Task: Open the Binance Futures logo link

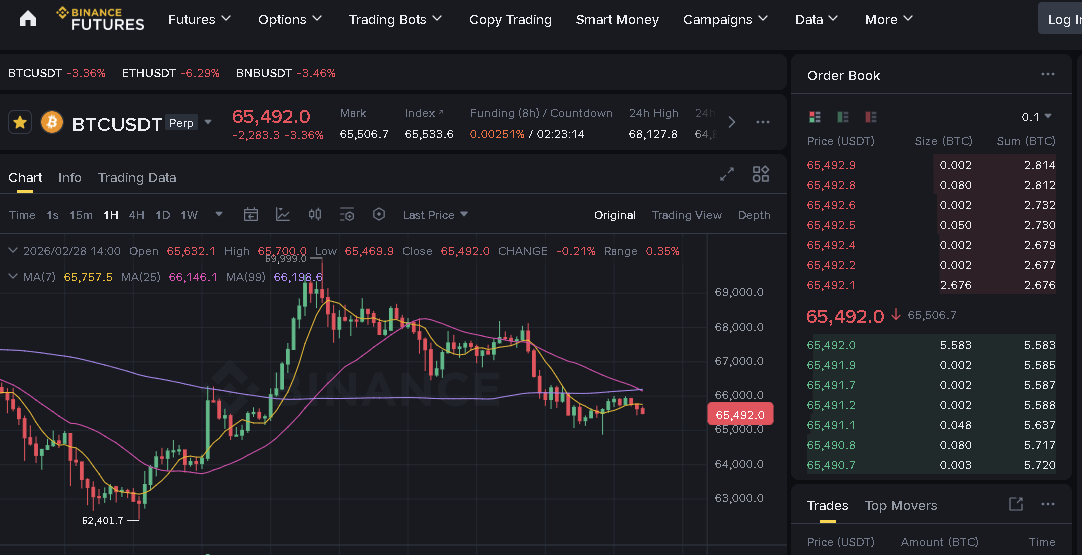Action: click(101, 19)
